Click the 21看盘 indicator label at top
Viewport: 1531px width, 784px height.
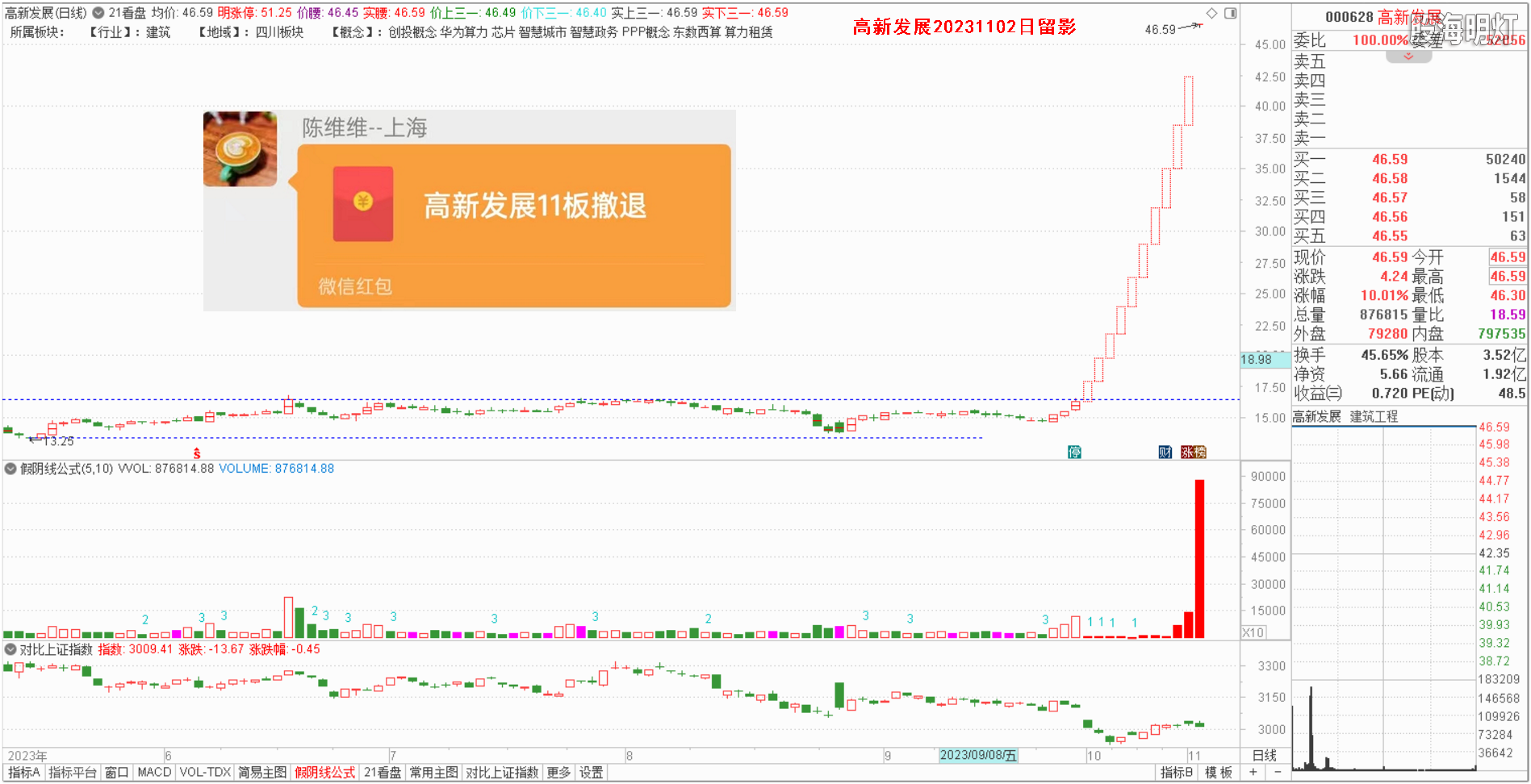click(128, 13)
